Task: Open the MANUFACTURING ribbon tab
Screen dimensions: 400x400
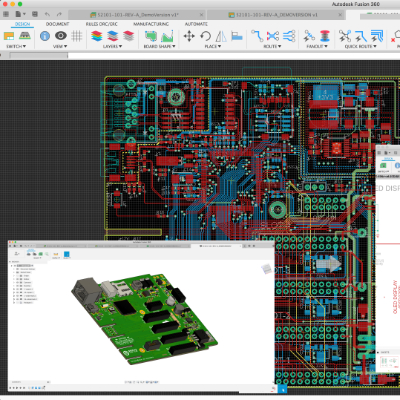Action: click(151, 24)
